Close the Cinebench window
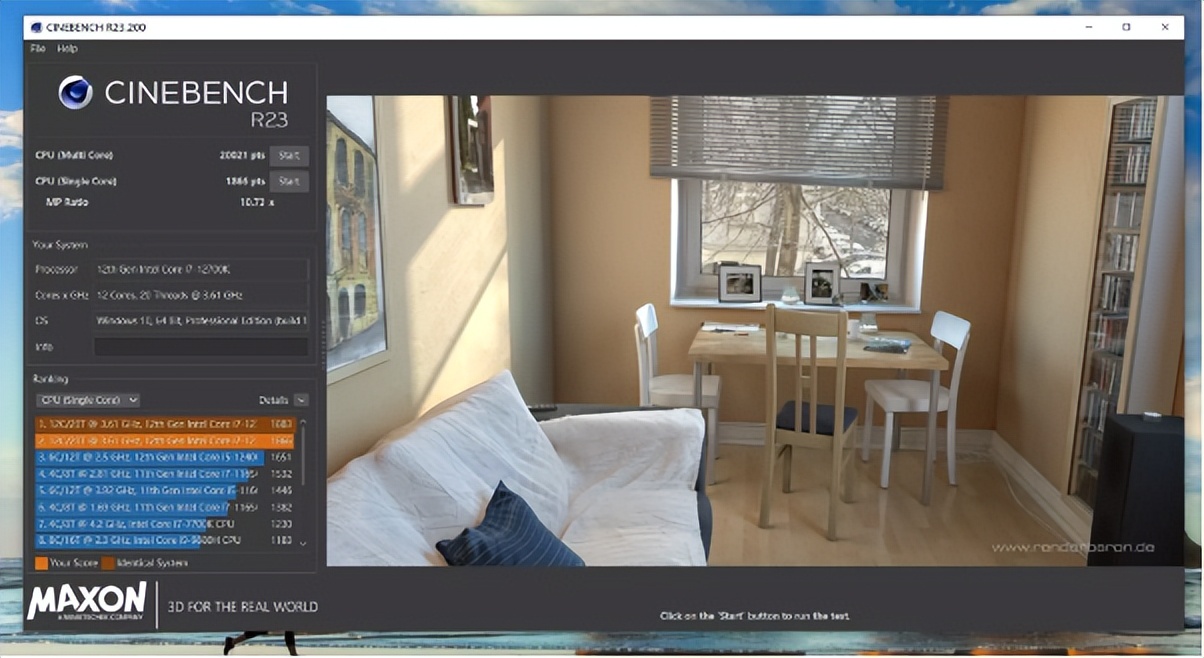The width and height of the screenshot is (1204, 658). (x=1165, y=27)
